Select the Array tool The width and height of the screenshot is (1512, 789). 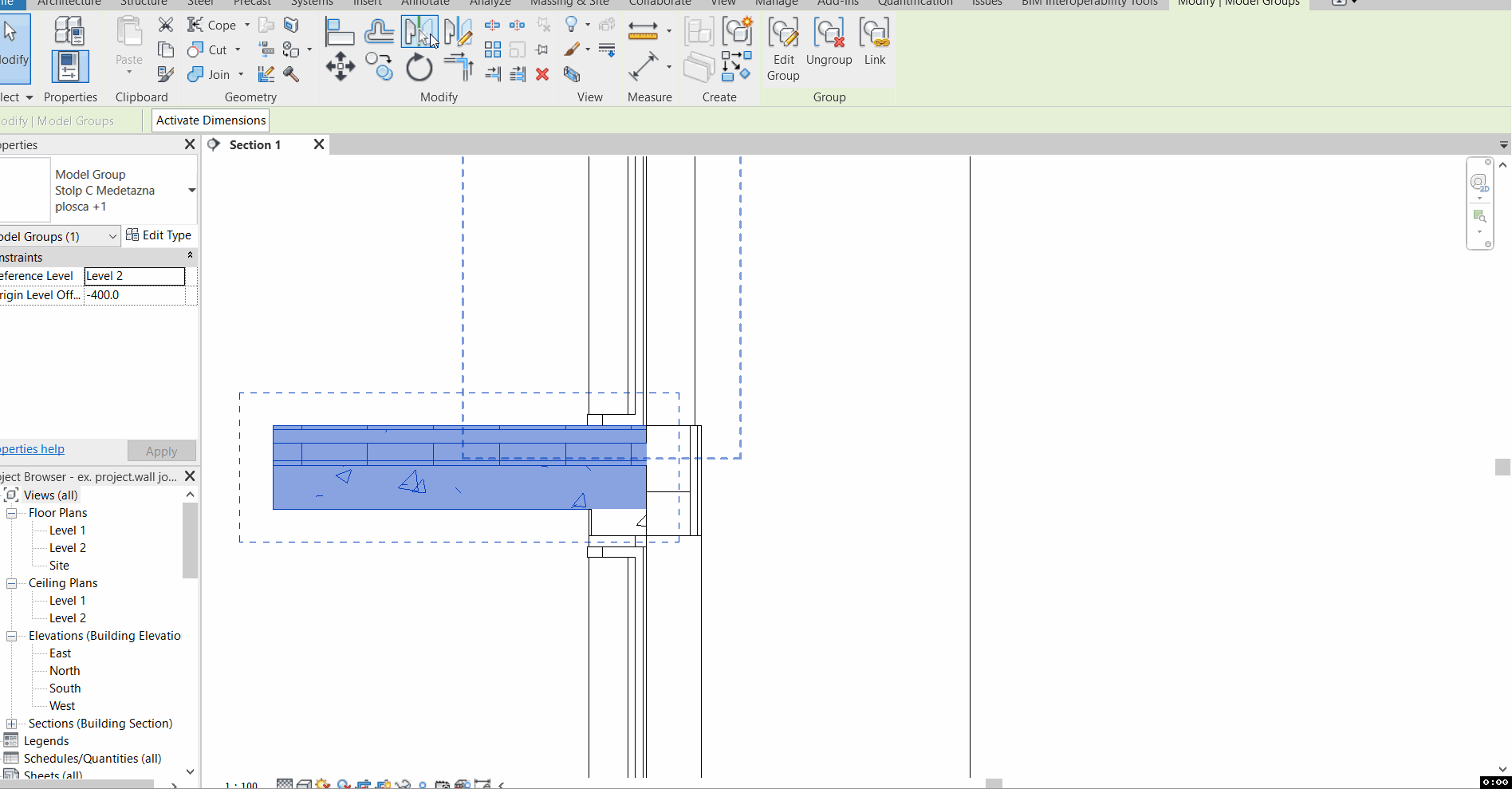pyautogui.click(x=493, y=49)
